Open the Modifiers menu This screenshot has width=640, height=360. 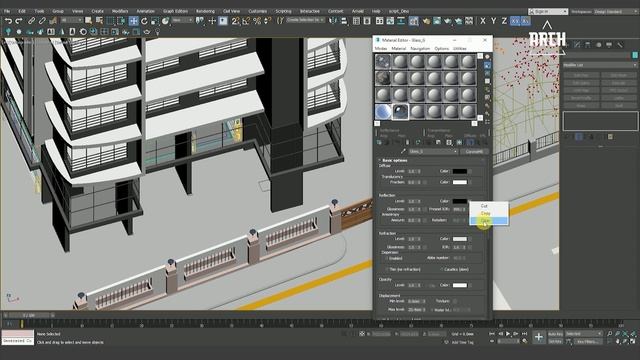coord(120,11)
